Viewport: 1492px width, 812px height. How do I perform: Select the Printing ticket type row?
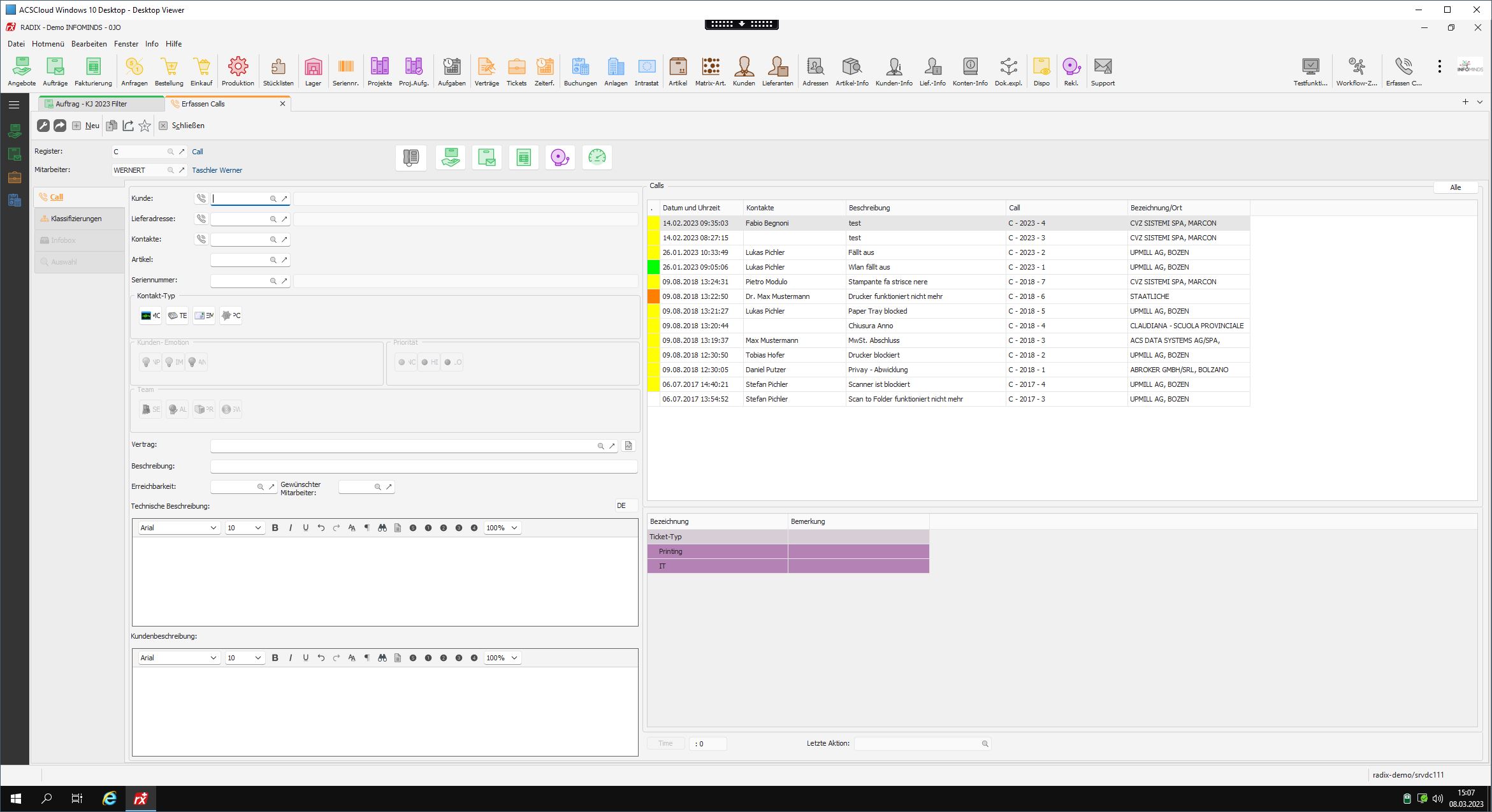[788, 551]
